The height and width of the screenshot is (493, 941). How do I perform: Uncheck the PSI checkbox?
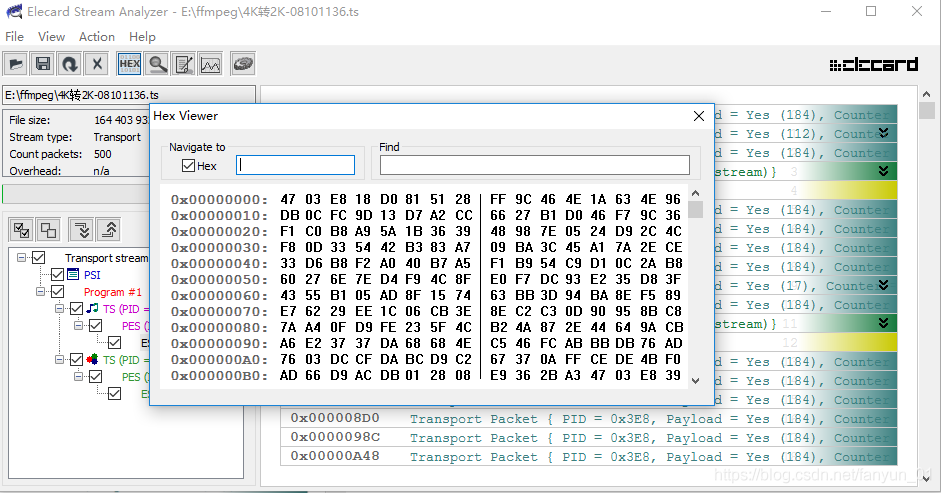[x=58, y=274]
